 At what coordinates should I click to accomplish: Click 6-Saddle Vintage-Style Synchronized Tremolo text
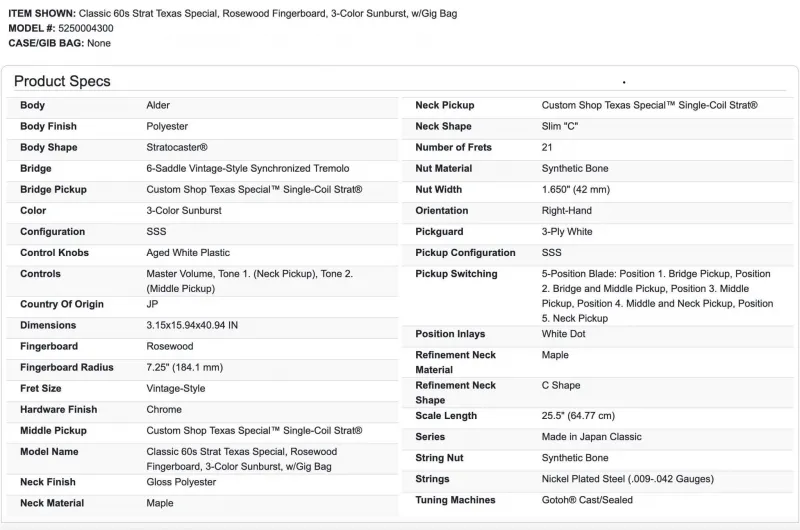click(x=247, y=168)
